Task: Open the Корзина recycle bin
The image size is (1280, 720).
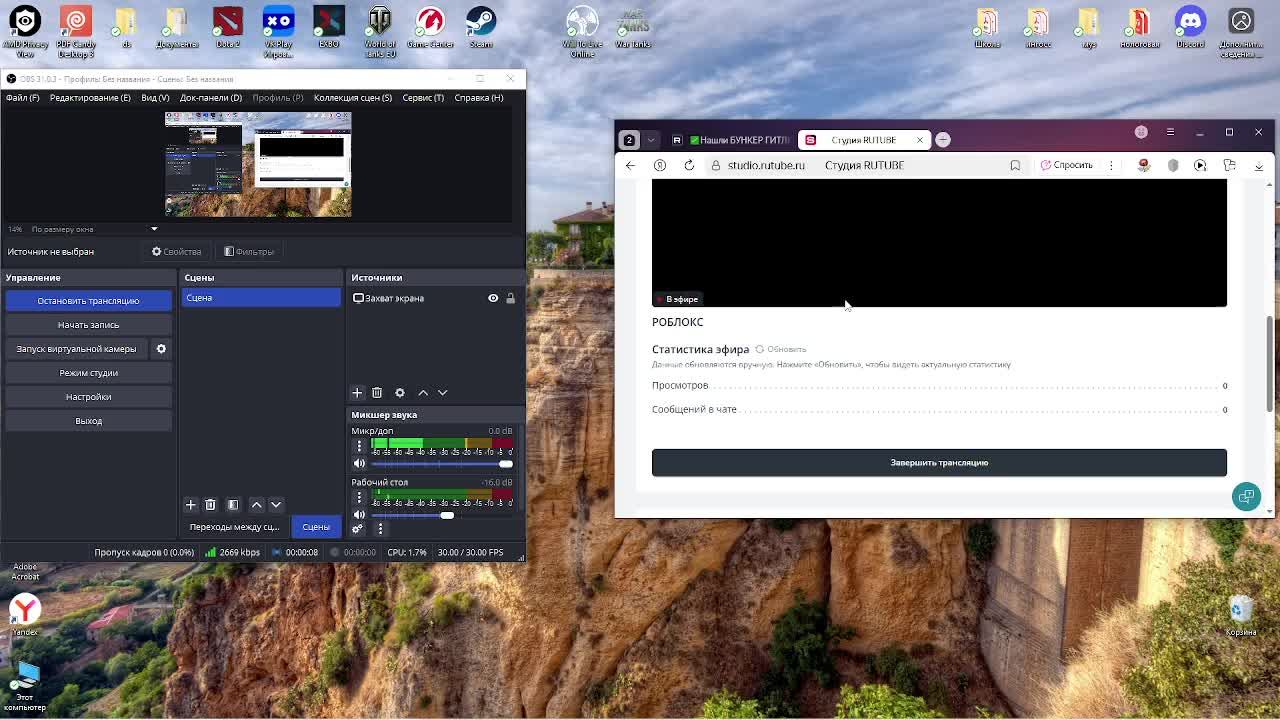Action: (x=1241, y=616)
